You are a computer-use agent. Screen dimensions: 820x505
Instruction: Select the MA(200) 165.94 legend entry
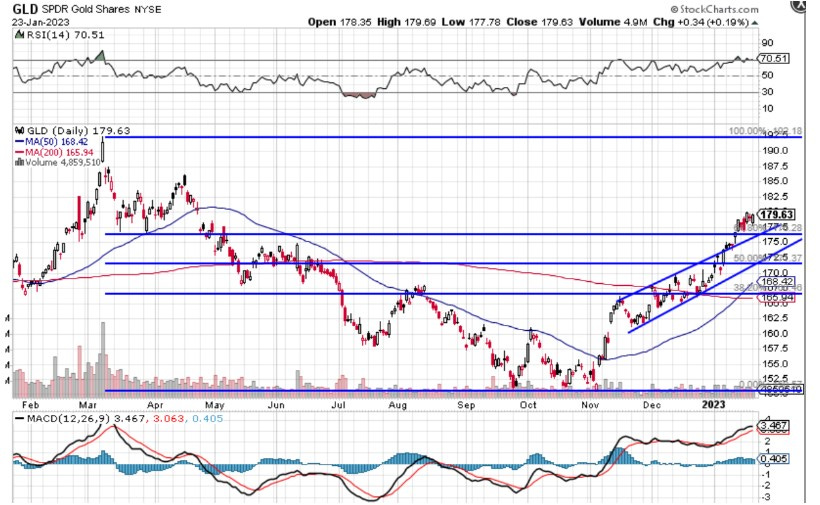pyautogui.click(x=60, y=151)
